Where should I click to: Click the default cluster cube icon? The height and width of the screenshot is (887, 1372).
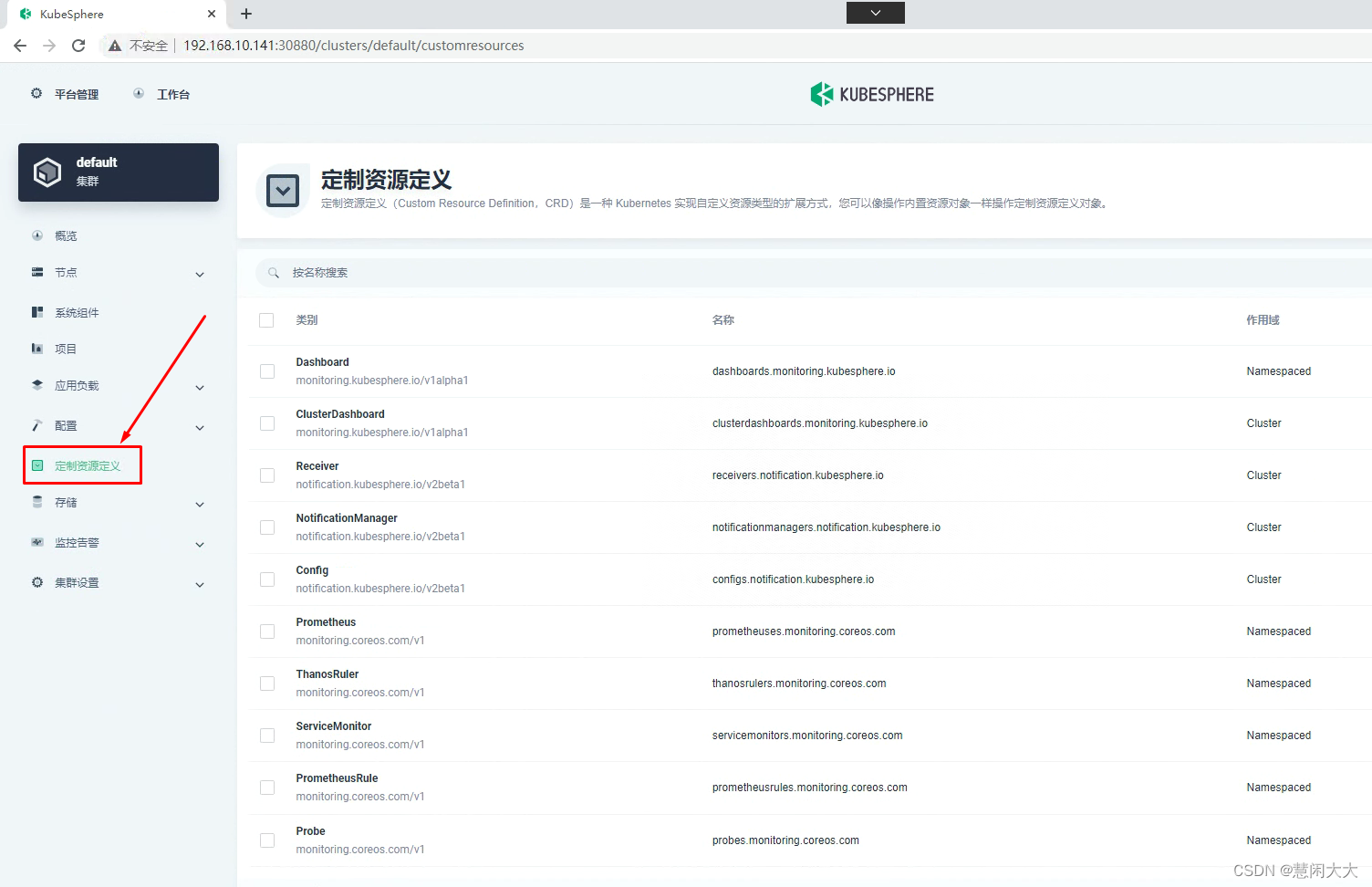click(47, 172)
